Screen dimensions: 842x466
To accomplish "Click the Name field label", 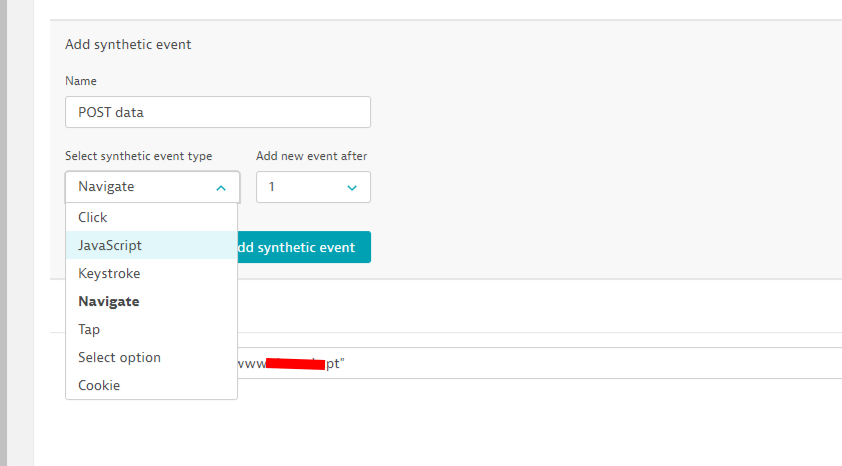I will 81,80.
